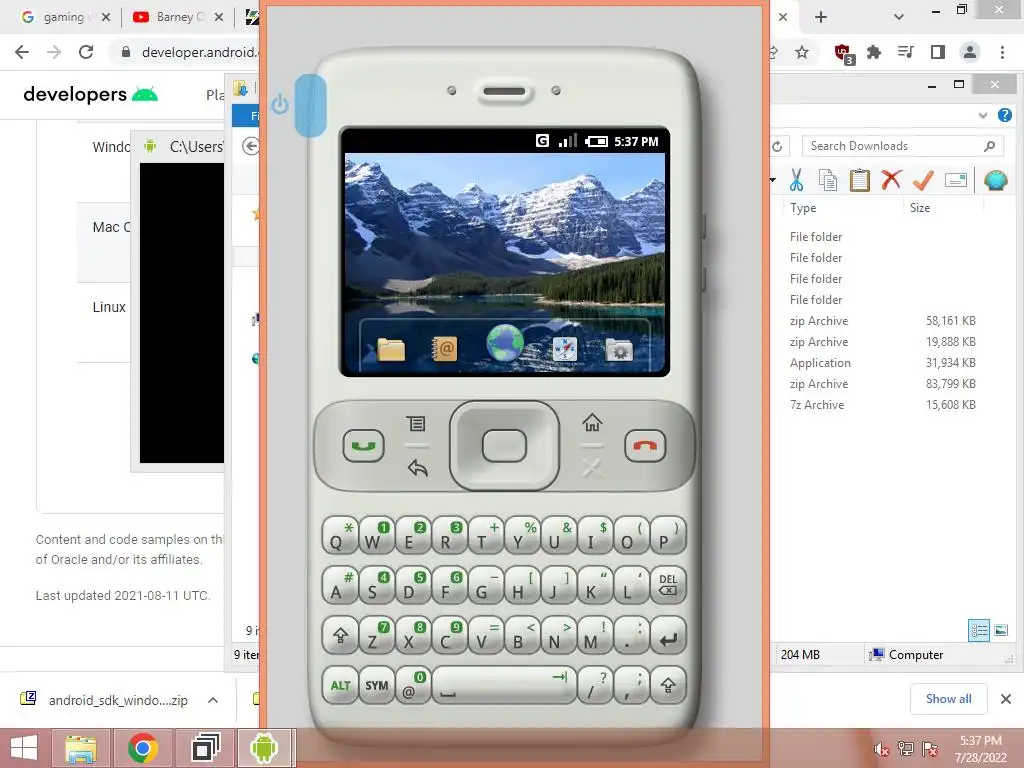Tap the emulator back arrow key

(x=417, y=468)
